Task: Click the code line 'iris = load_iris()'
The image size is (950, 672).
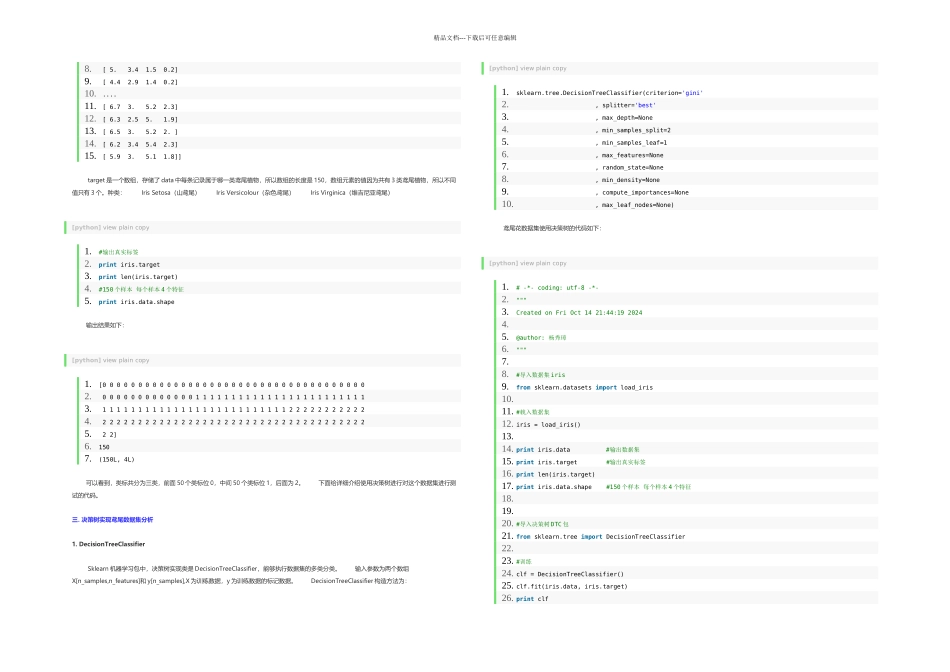Action: 548,425
